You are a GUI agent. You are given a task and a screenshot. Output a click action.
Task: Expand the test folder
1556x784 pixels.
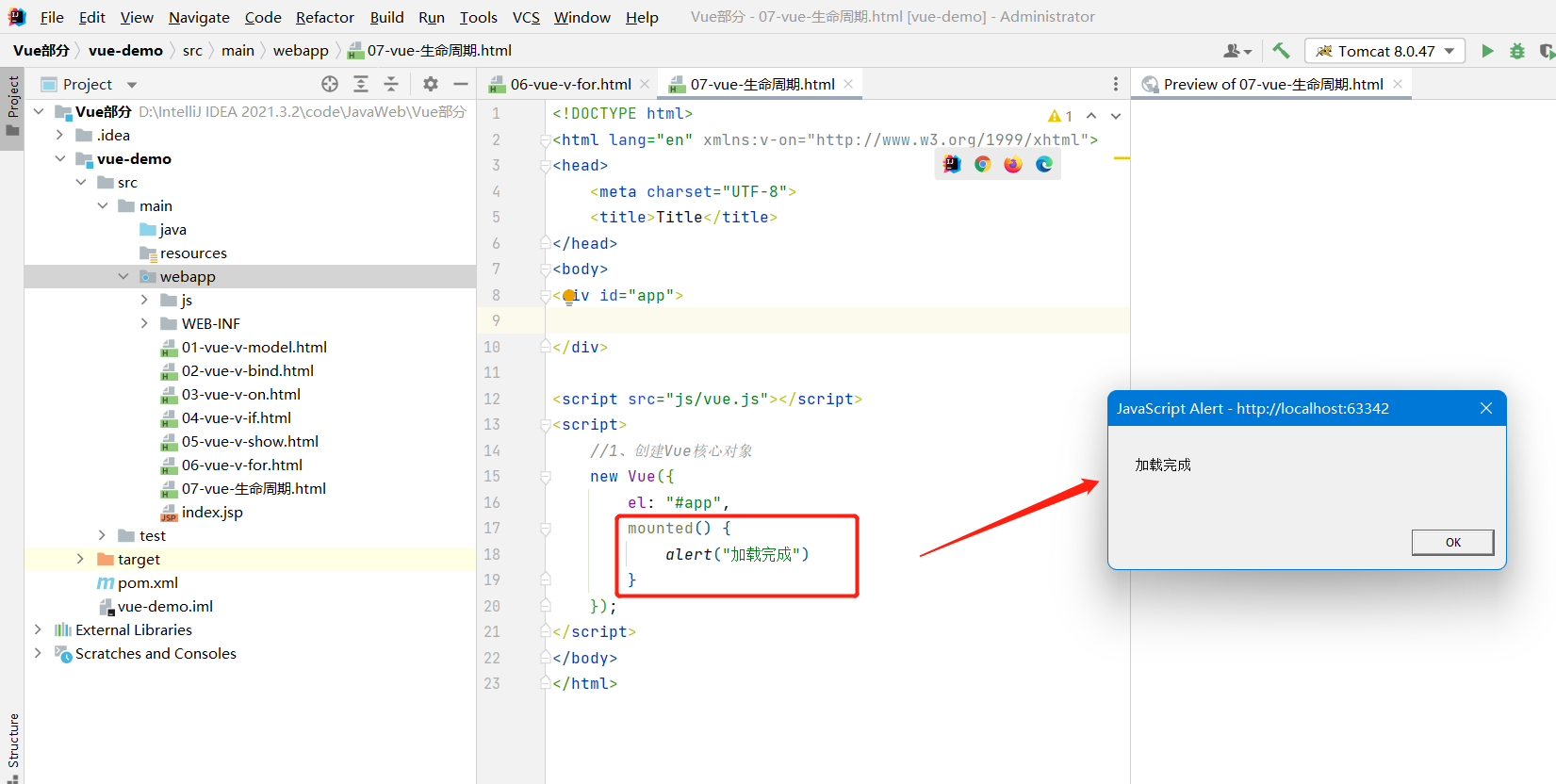102,535
